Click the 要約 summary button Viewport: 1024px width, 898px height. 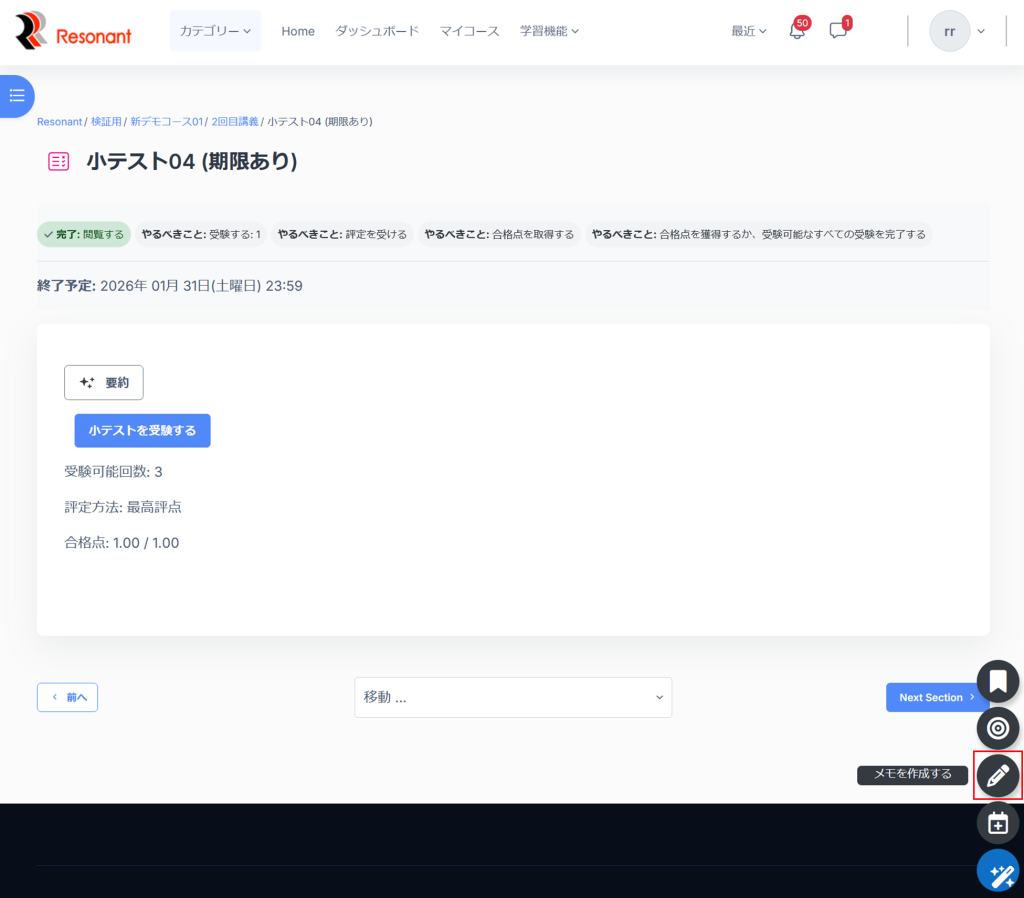click(x=104, y=382)
